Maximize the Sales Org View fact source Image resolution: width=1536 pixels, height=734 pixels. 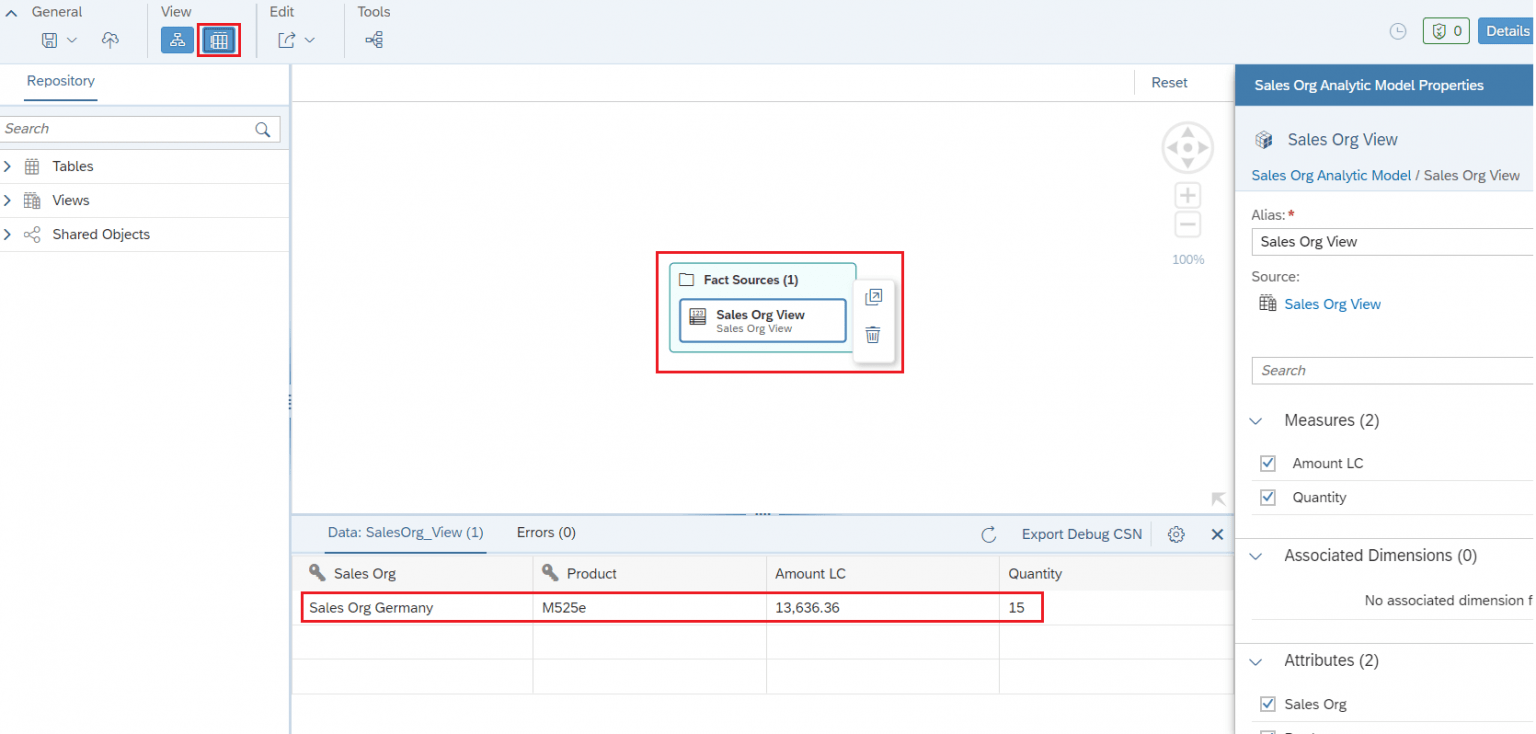click(x=872, y=297)
